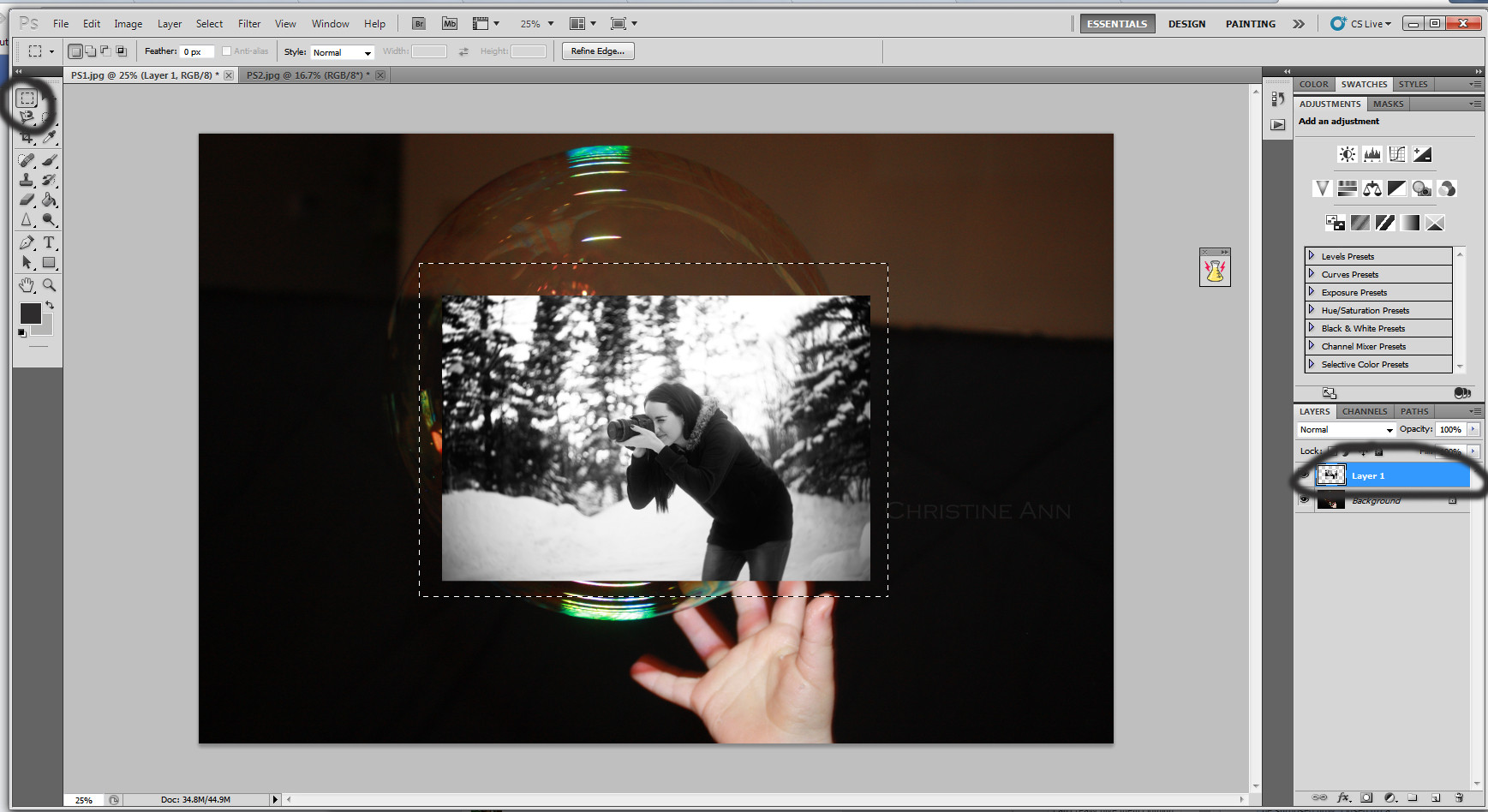Click the status bar zoom percentage field

pos(84,800)
